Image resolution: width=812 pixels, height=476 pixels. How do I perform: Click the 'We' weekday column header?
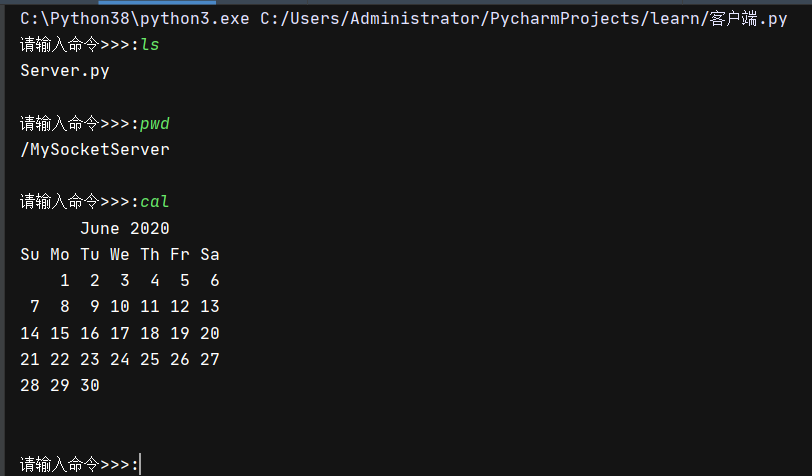120,254
